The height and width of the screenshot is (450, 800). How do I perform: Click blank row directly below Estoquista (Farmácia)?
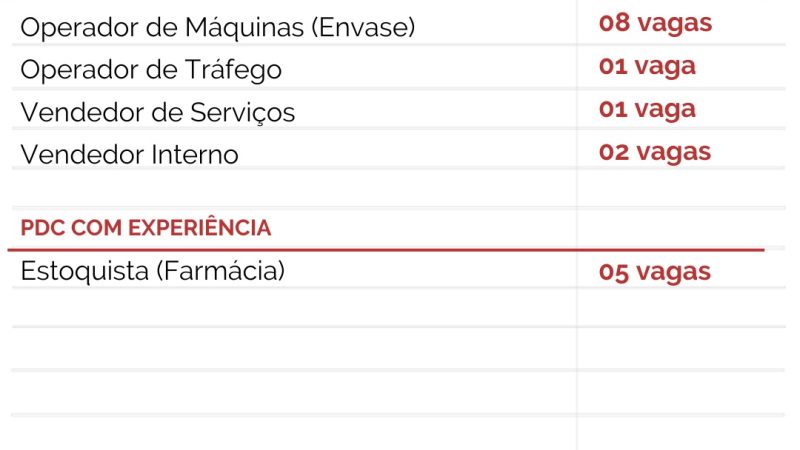(x=290, y=307)
